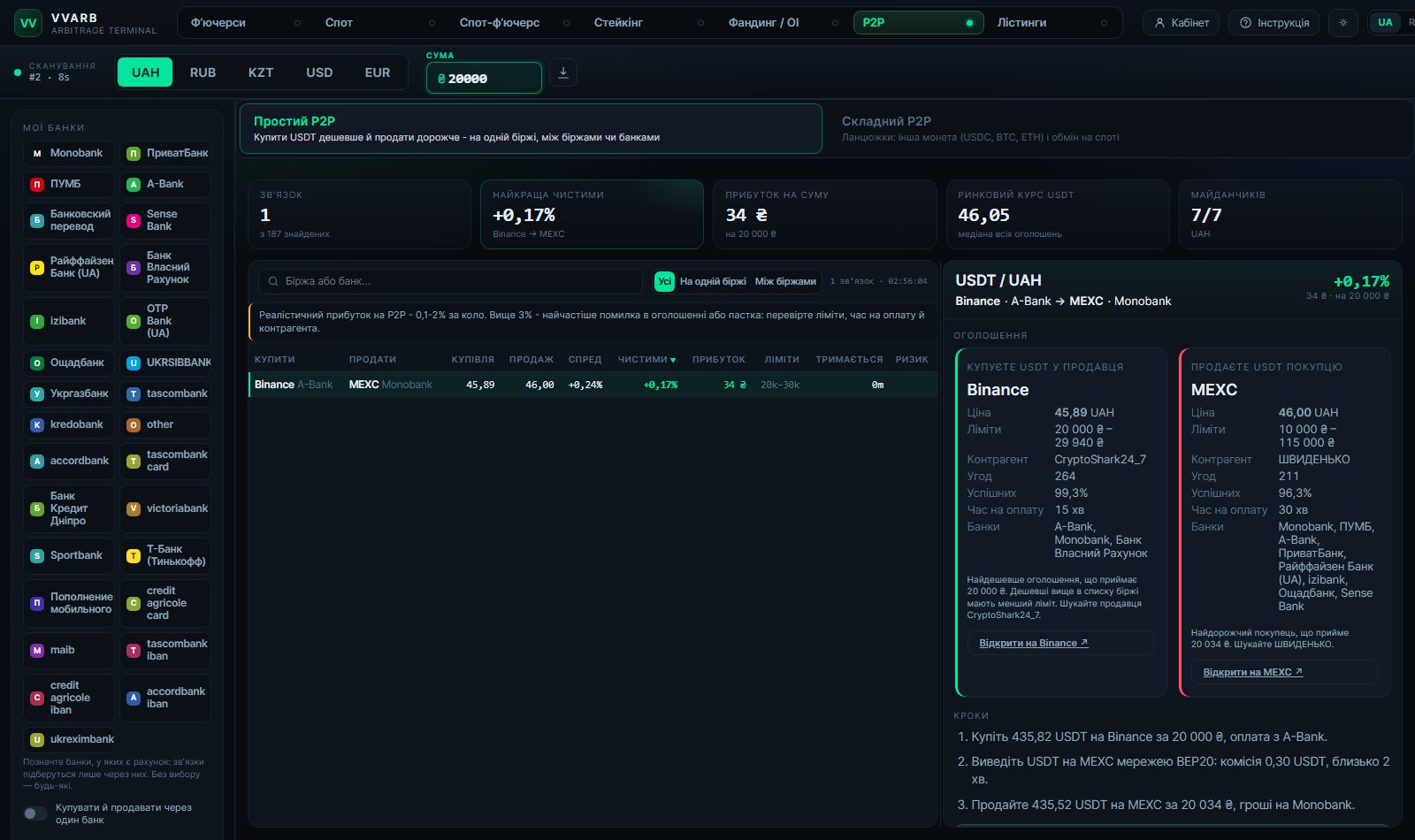Select UKRSIBBANK bank chip

[x=165, y=363]
